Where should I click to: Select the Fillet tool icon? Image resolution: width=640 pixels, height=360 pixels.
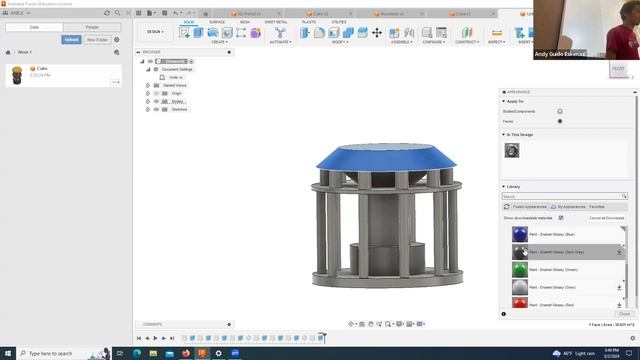point(319,33)
